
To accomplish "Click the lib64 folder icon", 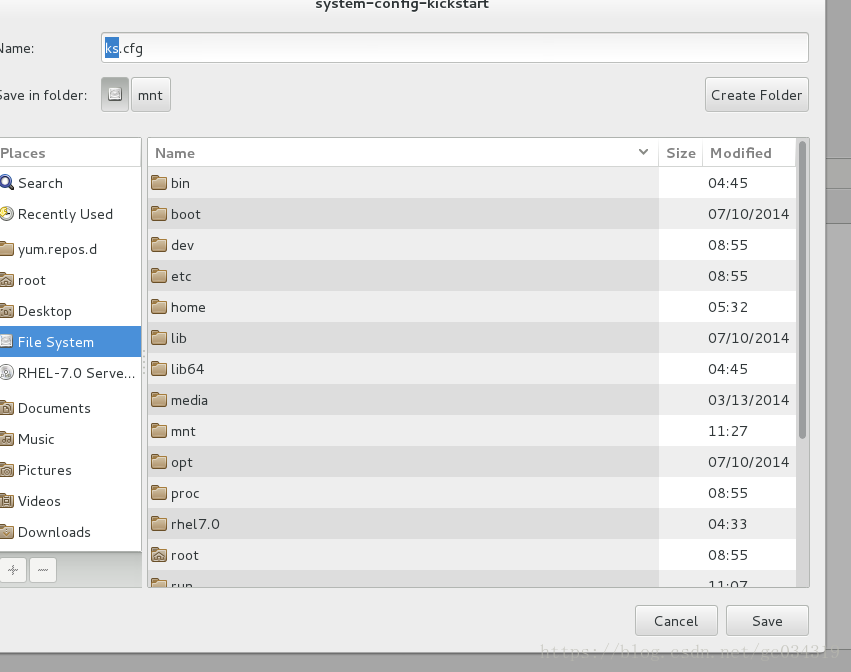I will click(x=159, y=369).
